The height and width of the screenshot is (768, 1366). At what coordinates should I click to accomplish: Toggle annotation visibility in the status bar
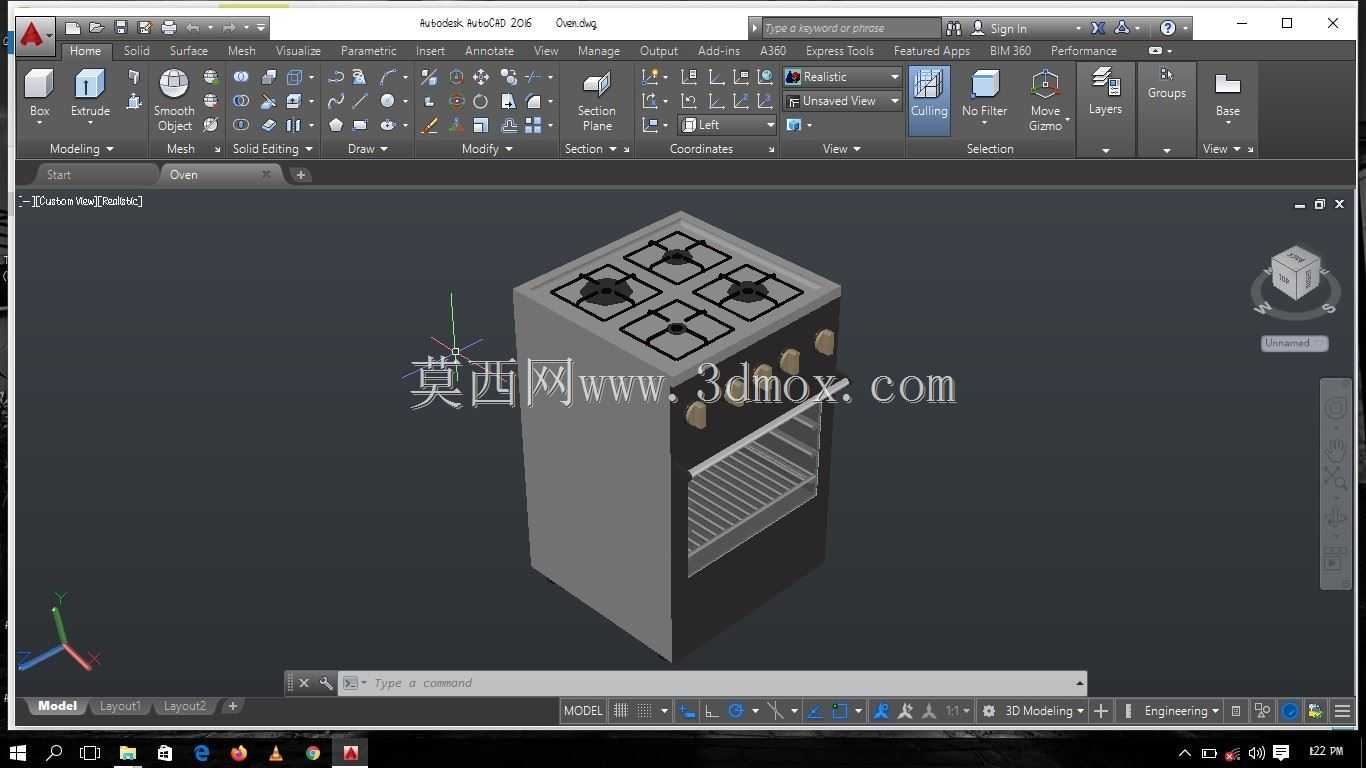(881, 711)
